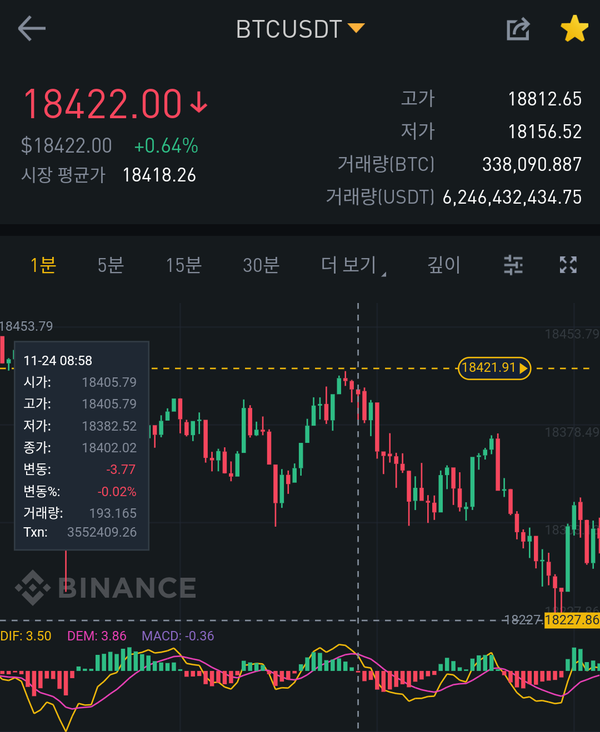Viewport: 600px width, 732px height.
Task: Click the 시장 평균가 18418.26 value
Action: (159, 176)
